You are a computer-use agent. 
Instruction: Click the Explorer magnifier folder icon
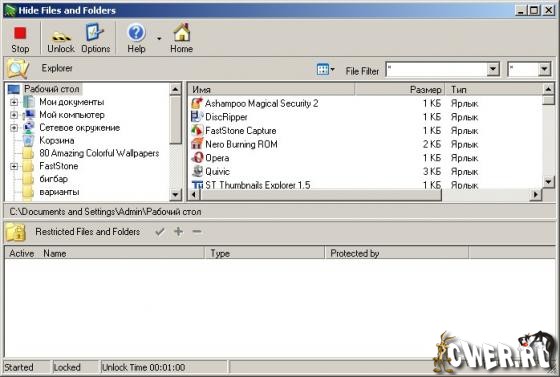pos(17,68)
